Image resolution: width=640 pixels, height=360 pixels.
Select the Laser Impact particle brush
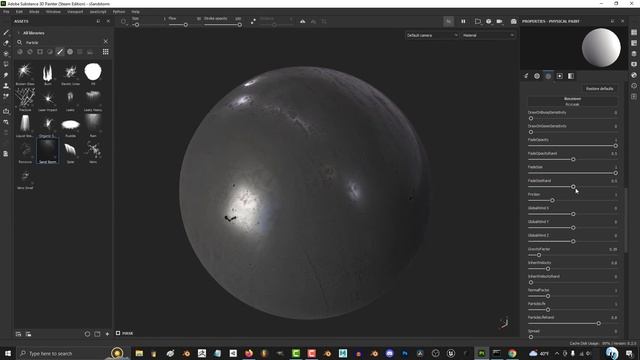48,100
